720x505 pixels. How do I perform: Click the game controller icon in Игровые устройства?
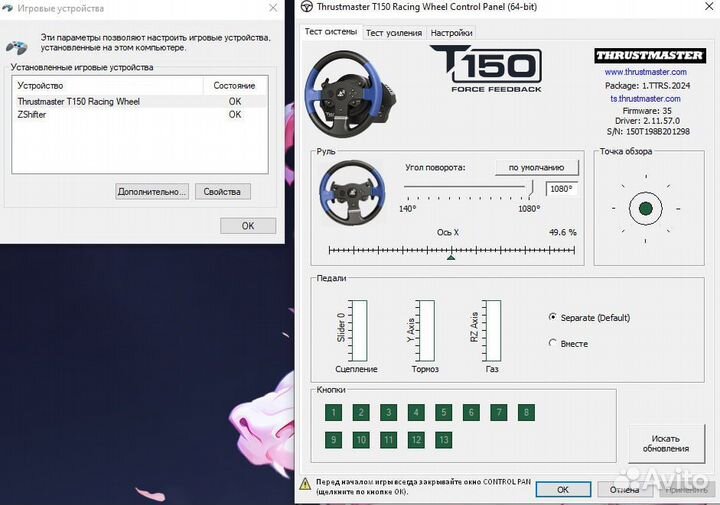pyautogui.click(x=17, y=47)
